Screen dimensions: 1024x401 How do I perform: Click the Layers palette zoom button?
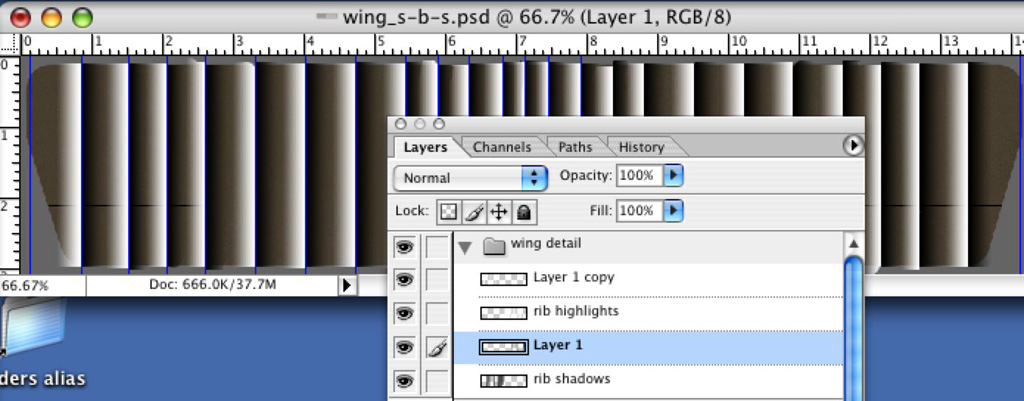click(439, 124)
